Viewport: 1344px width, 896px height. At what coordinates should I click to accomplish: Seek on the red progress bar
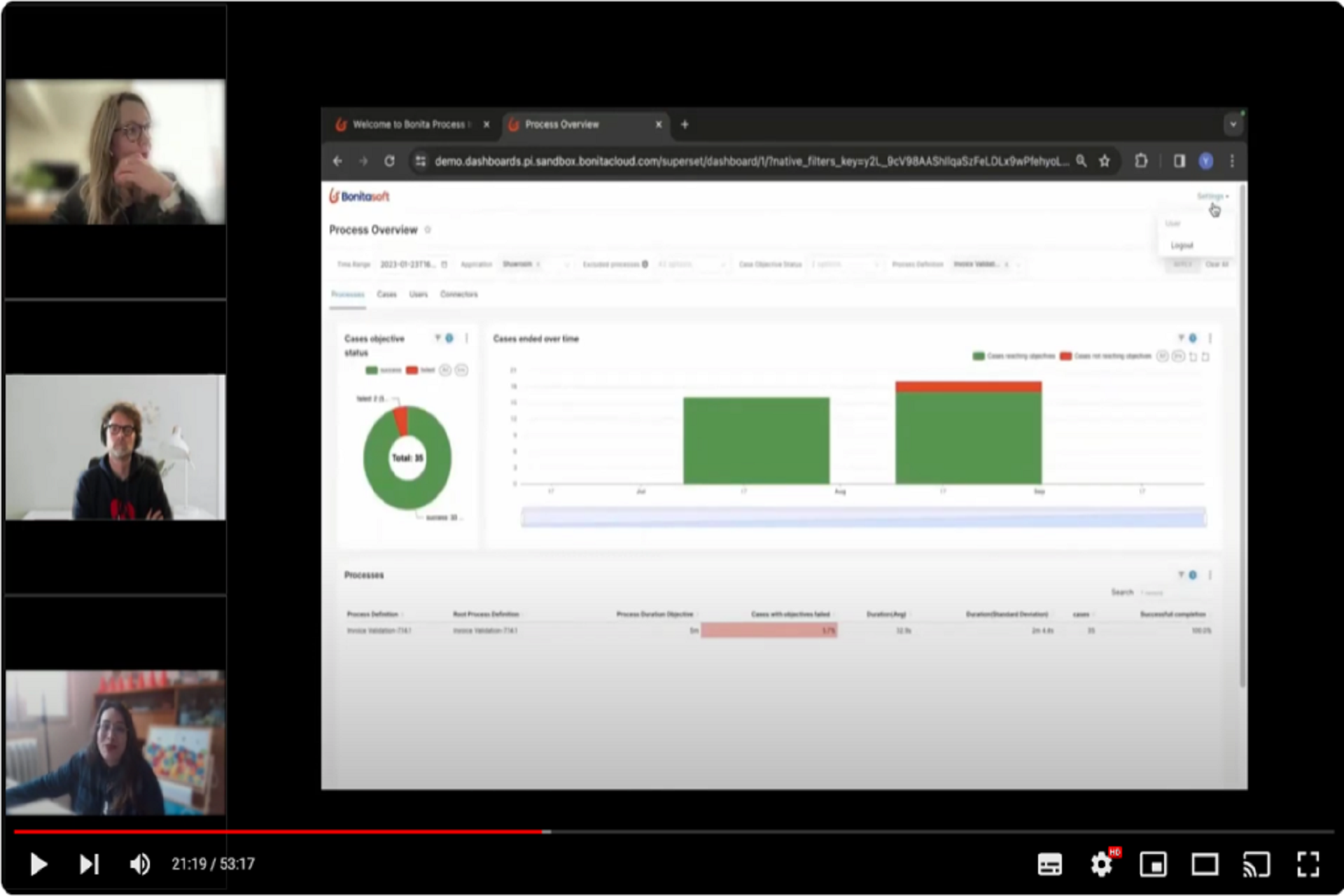(x=280, y=832)
